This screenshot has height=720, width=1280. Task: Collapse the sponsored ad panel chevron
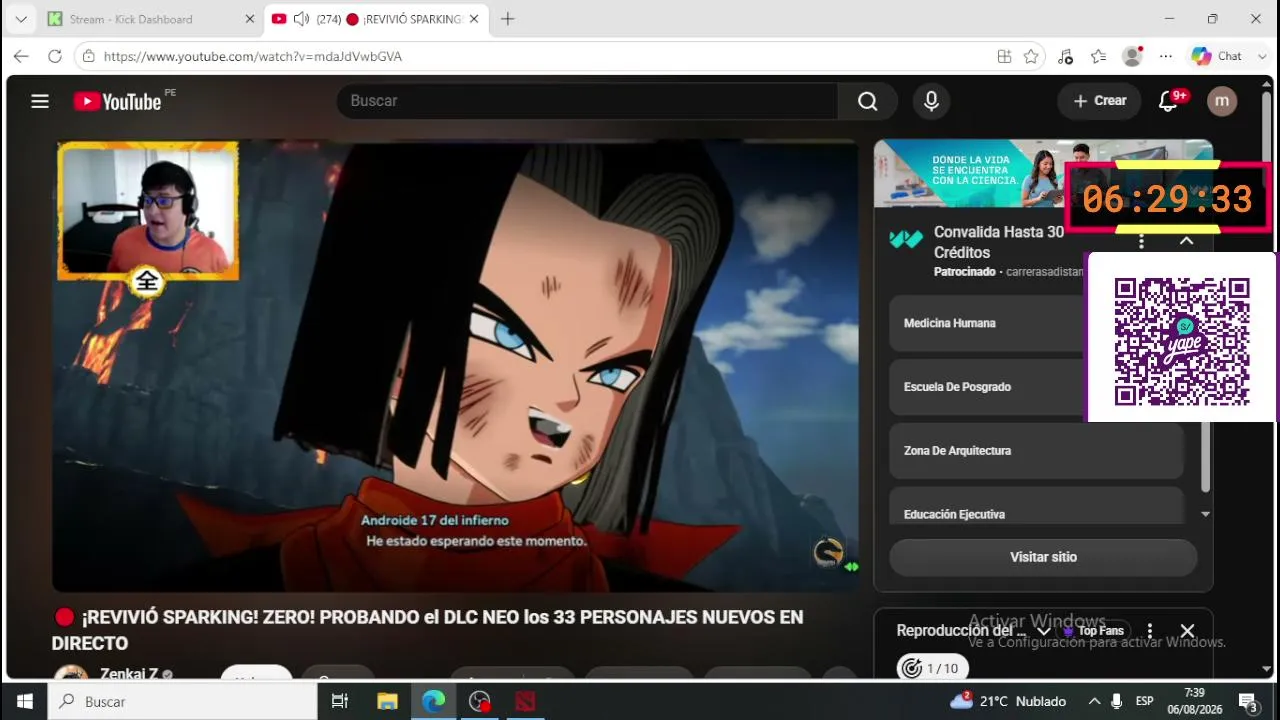[x=1186, y=241]
